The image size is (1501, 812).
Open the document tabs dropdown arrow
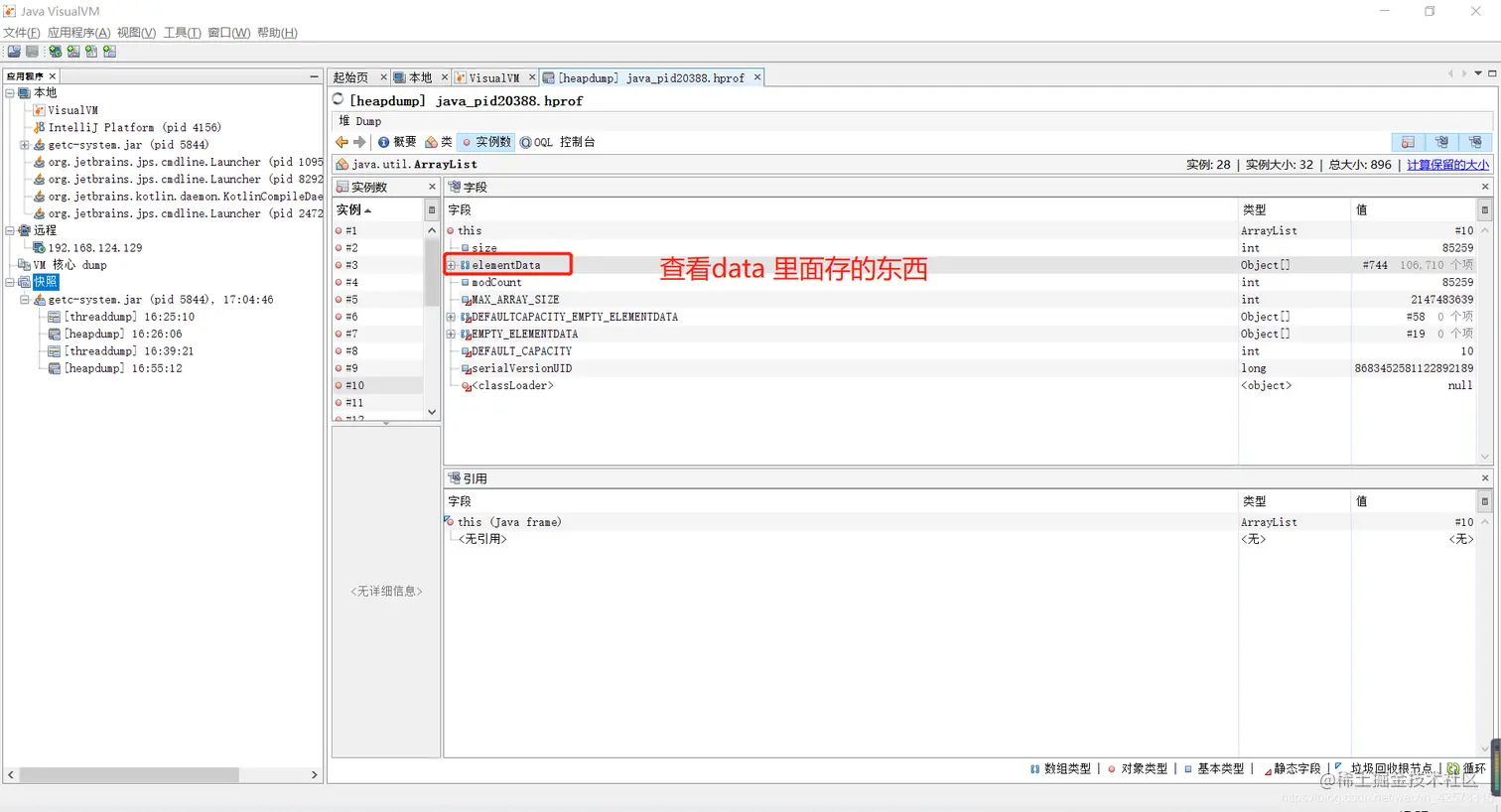coord(1478,73)
